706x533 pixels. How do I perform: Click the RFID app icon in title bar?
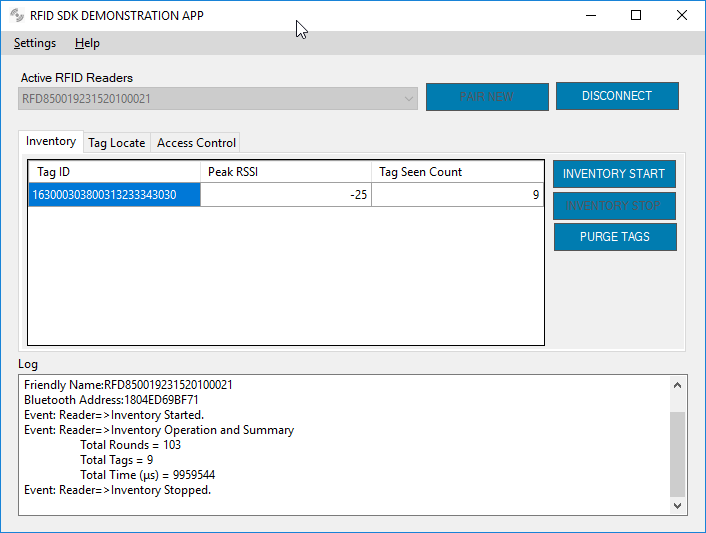tap(16, 15)
